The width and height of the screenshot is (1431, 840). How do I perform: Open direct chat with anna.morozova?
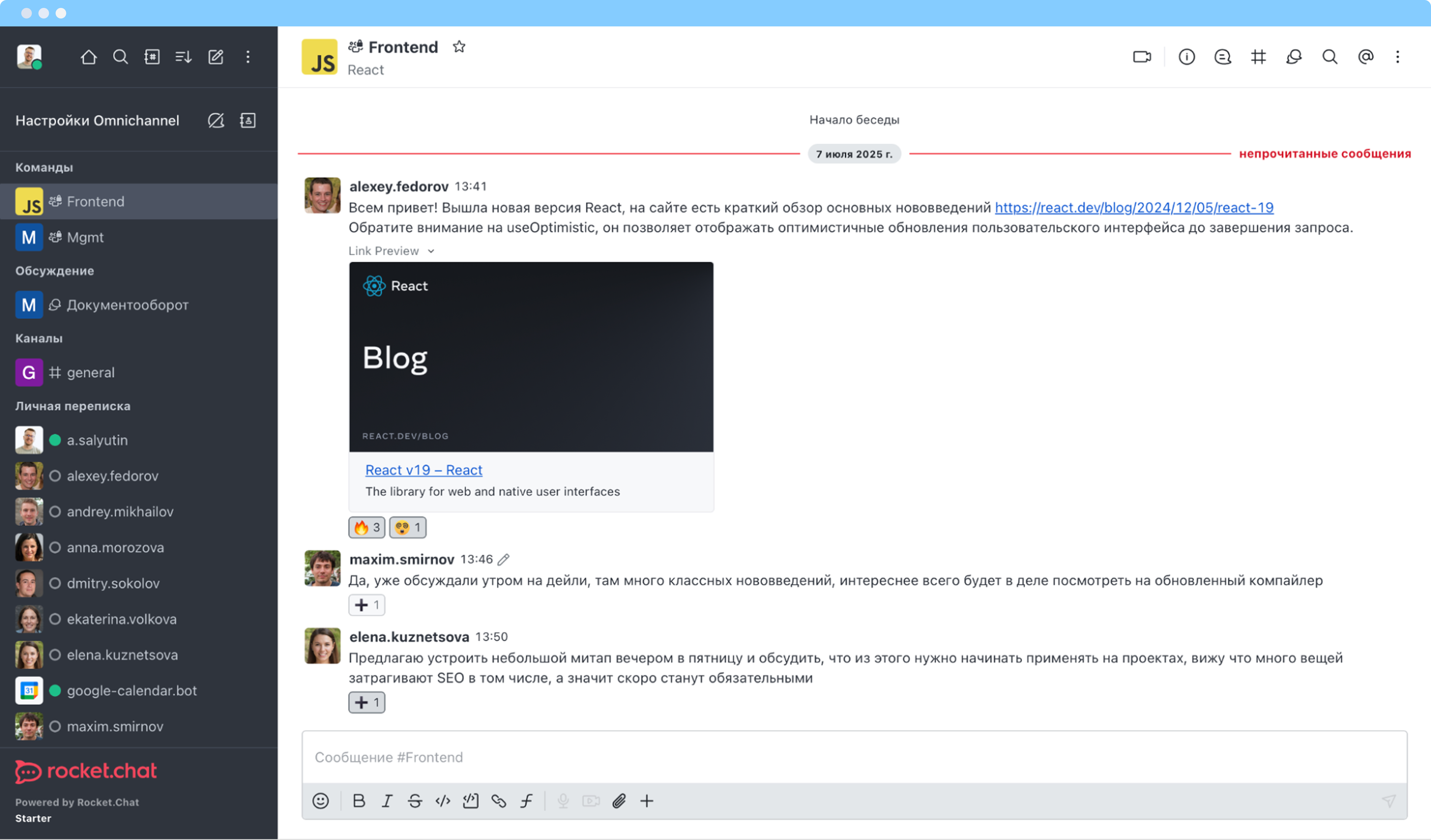pos(138,548)
